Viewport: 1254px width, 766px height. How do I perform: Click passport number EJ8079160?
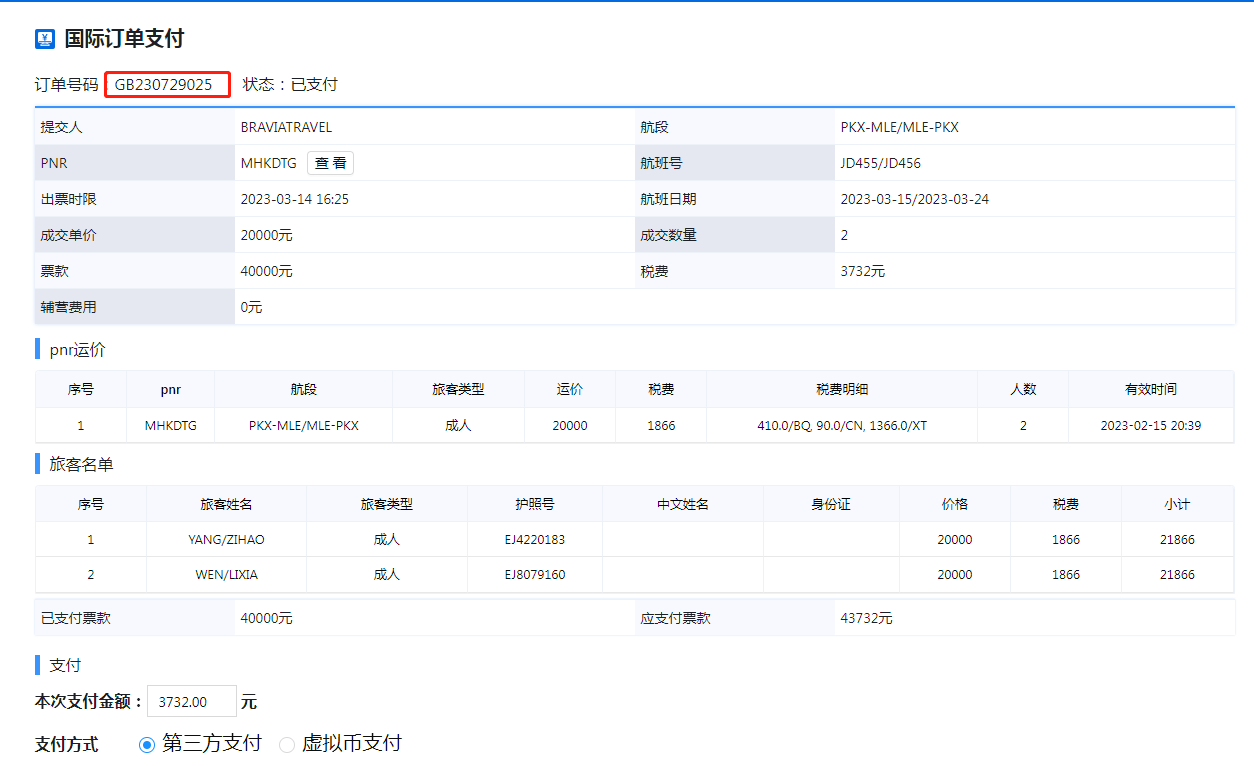pos(534,574)
